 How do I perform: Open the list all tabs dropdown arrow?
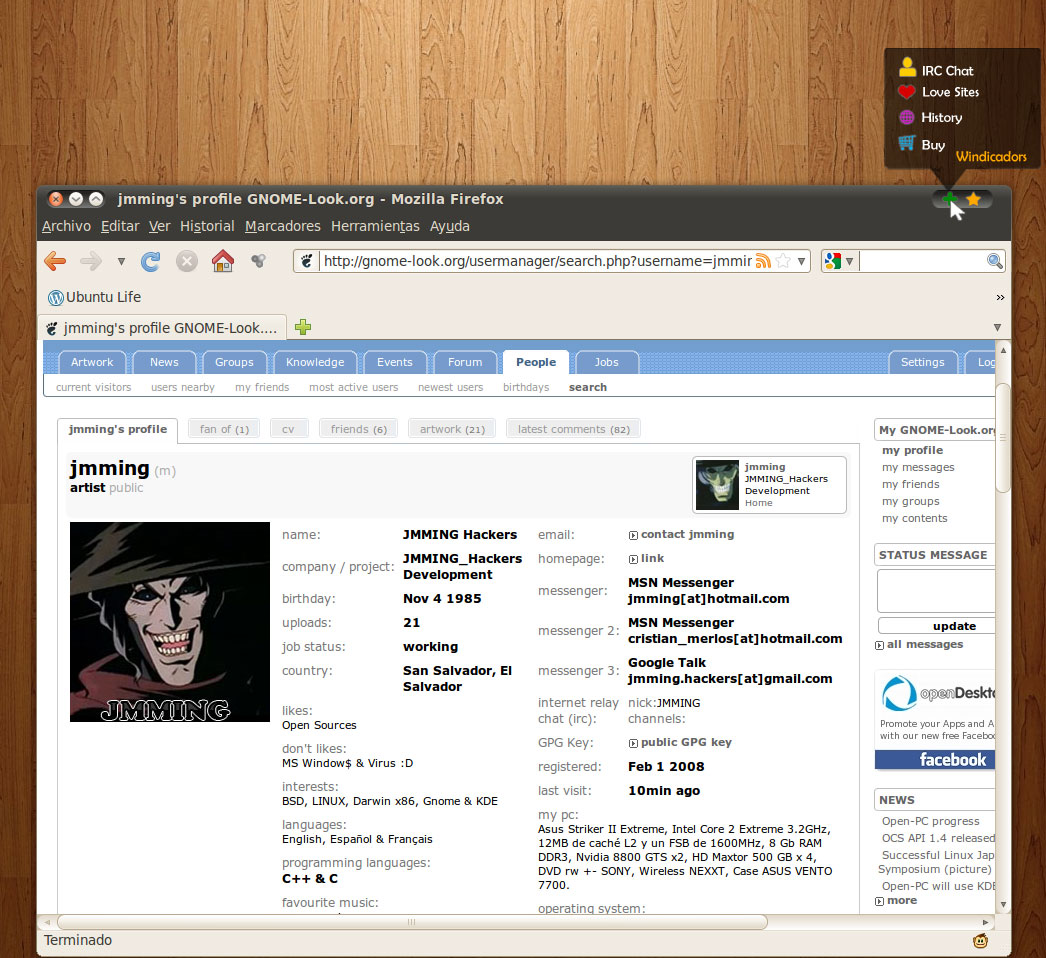pos(997,328)
